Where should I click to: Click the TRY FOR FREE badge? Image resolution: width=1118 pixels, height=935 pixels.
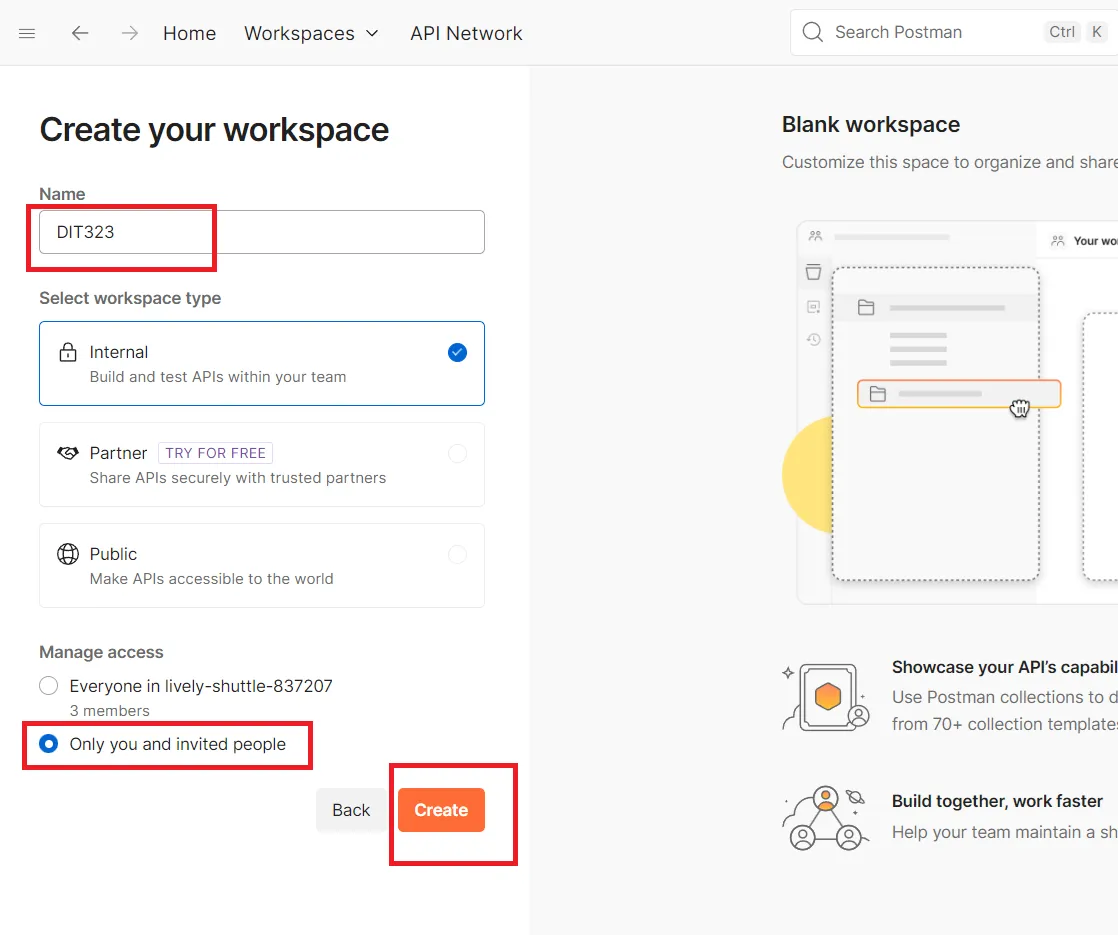(x=215, y=452)
